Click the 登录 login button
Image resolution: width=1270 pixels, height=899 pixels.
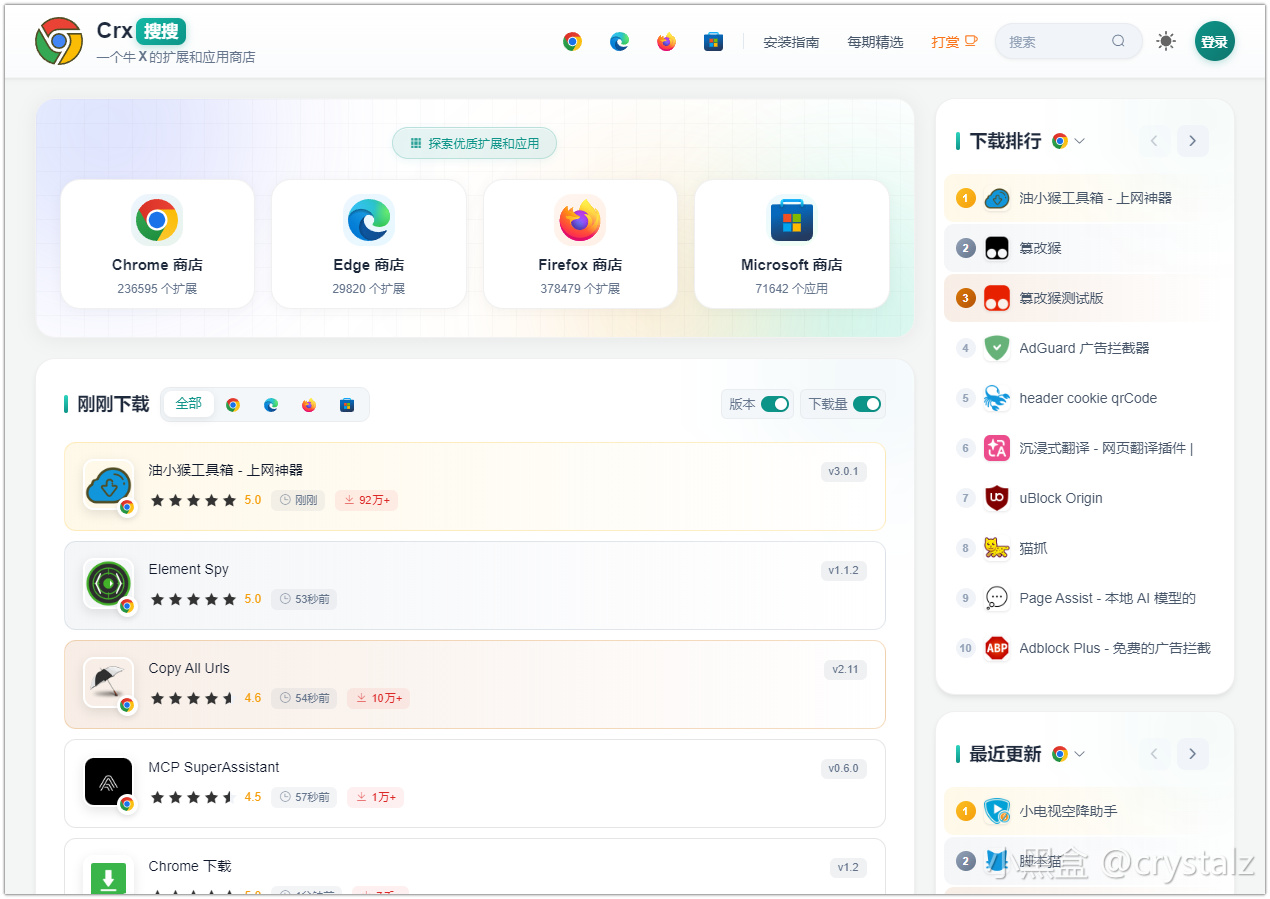tap(1215, 42)
